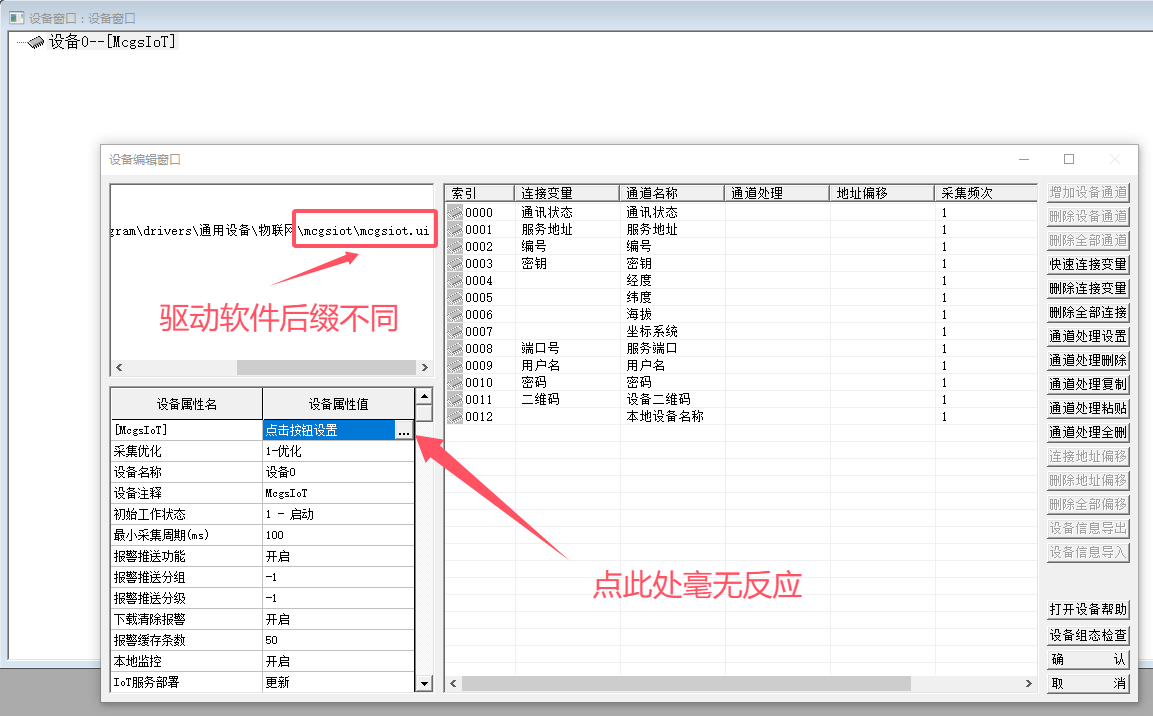Image resolution: width=1153 pixels, height=716 pixels.
Task: Select the 报警推送功能 value cell
Action: point(337,557)
